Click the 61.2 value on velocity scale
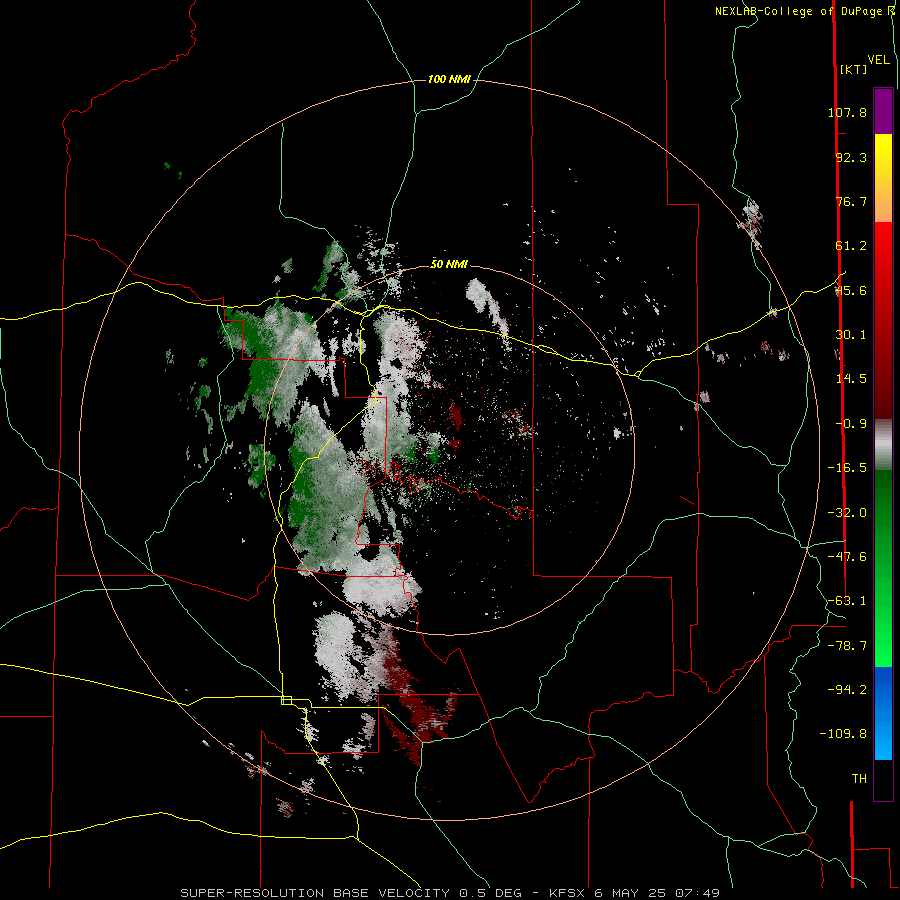 click(851, 246)
